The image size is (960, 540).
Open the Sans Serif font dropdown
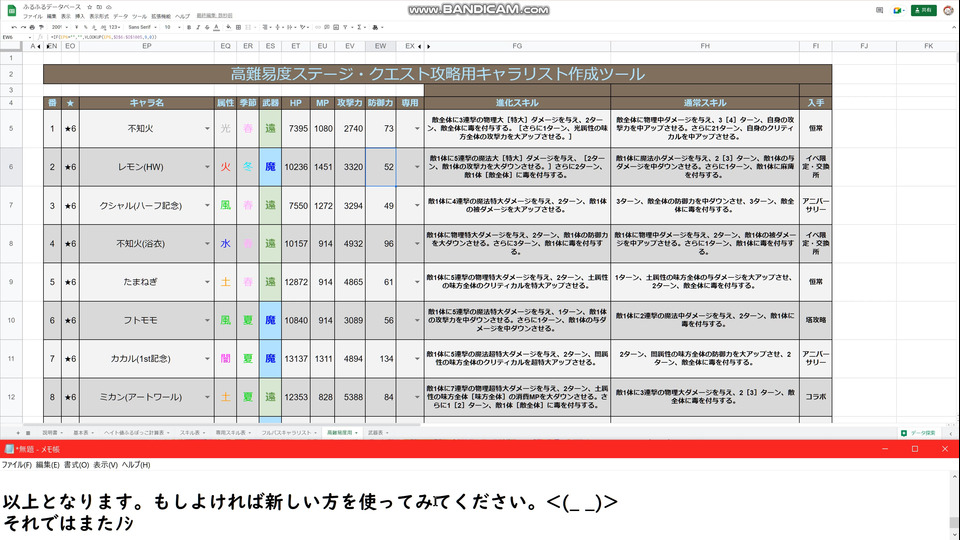point(142,27)
